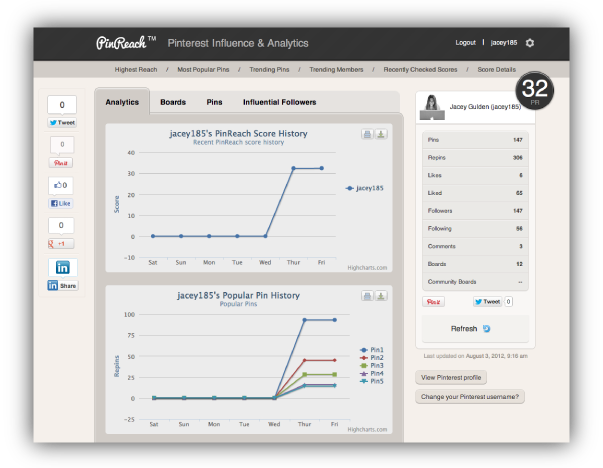This screenshot has height=468, width=603.
Task: Toggle Pin4 series in legend
Action: coord(371,373)
